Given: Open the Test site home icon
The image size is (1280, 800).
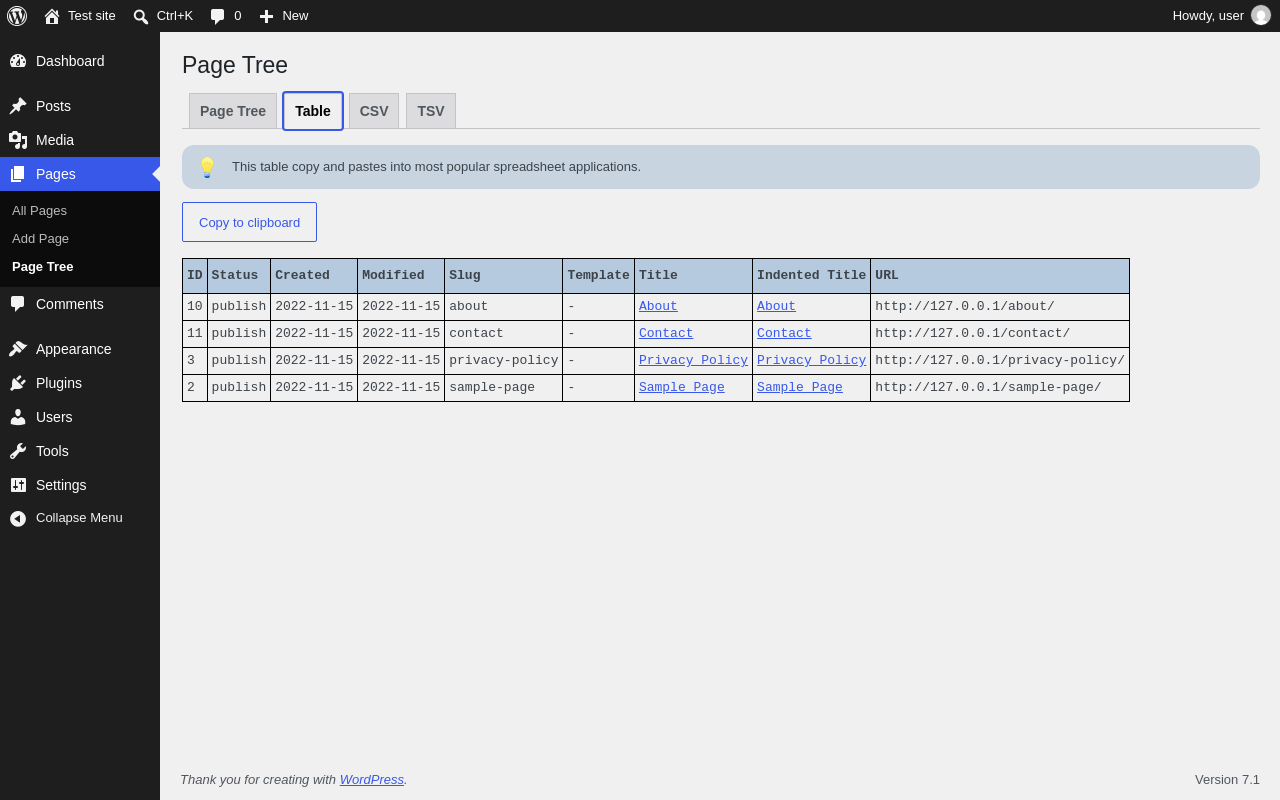Looking at the screenshot, I should [x=52, y=16].
